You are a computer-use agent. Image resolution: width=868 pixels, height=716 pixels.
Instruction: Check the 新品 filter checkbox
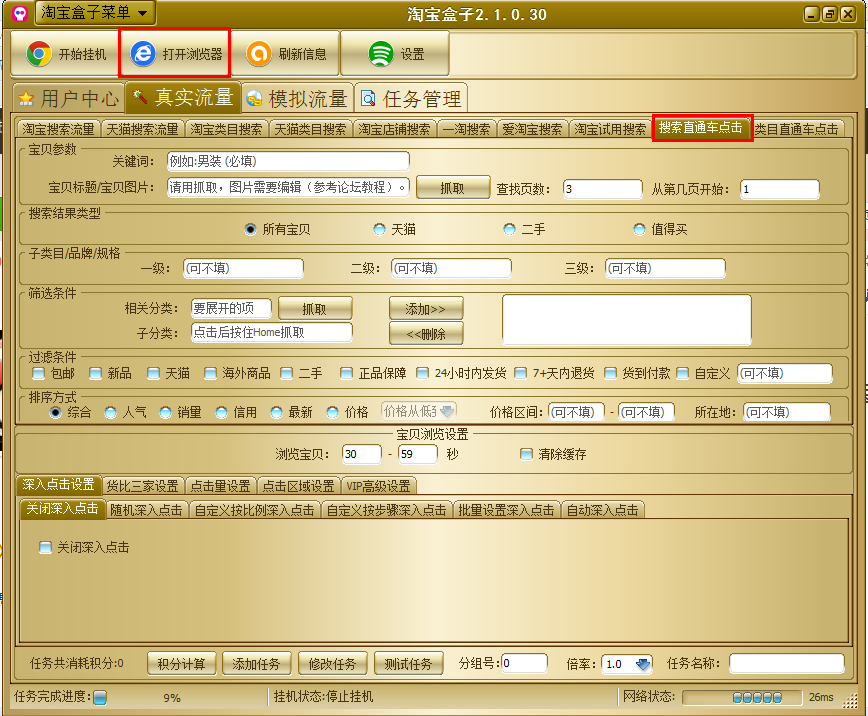[x=95, y=373]
